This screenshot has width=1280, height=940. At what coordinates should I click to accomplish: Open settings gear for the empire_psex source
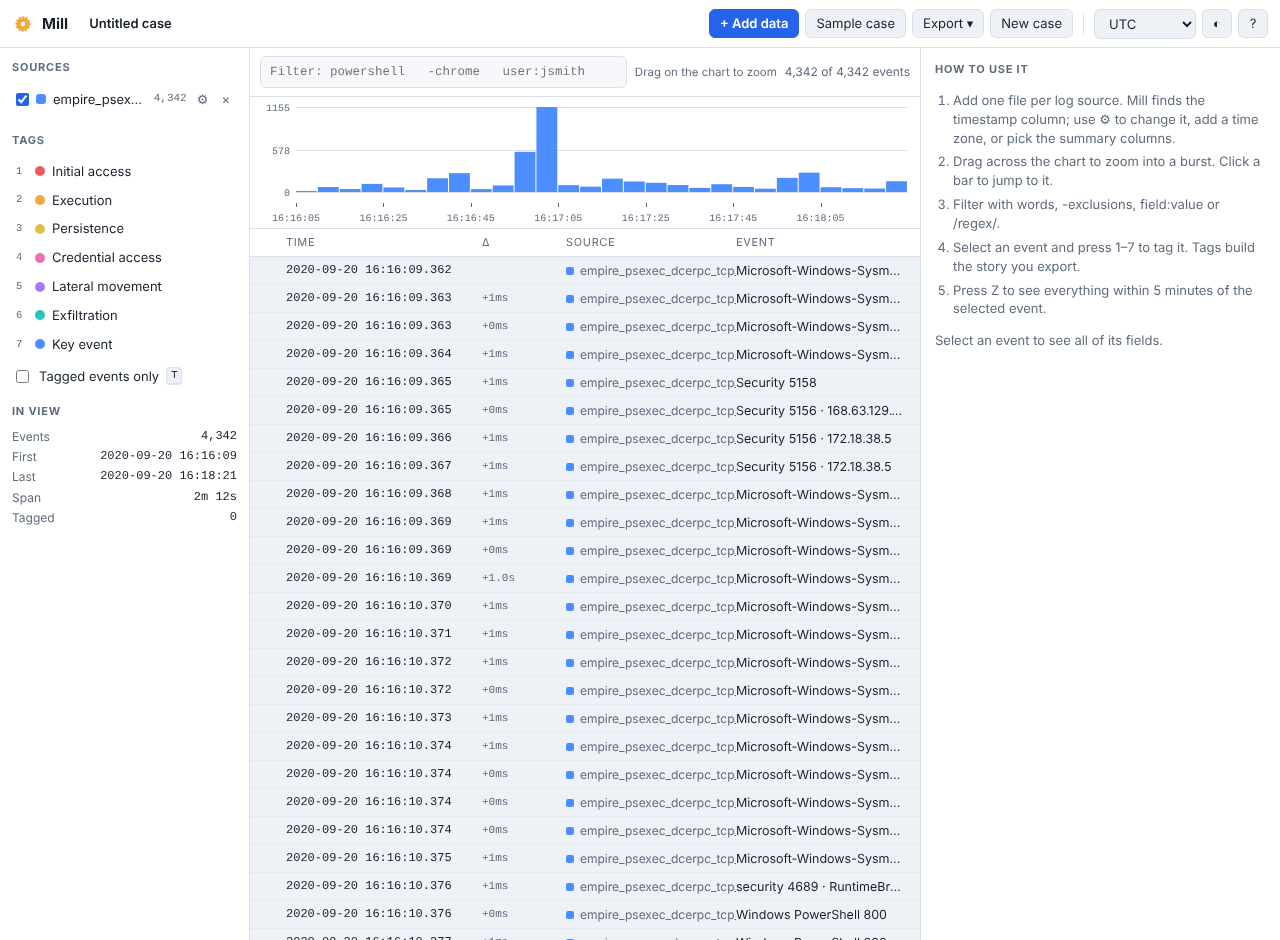coord(202,99)
